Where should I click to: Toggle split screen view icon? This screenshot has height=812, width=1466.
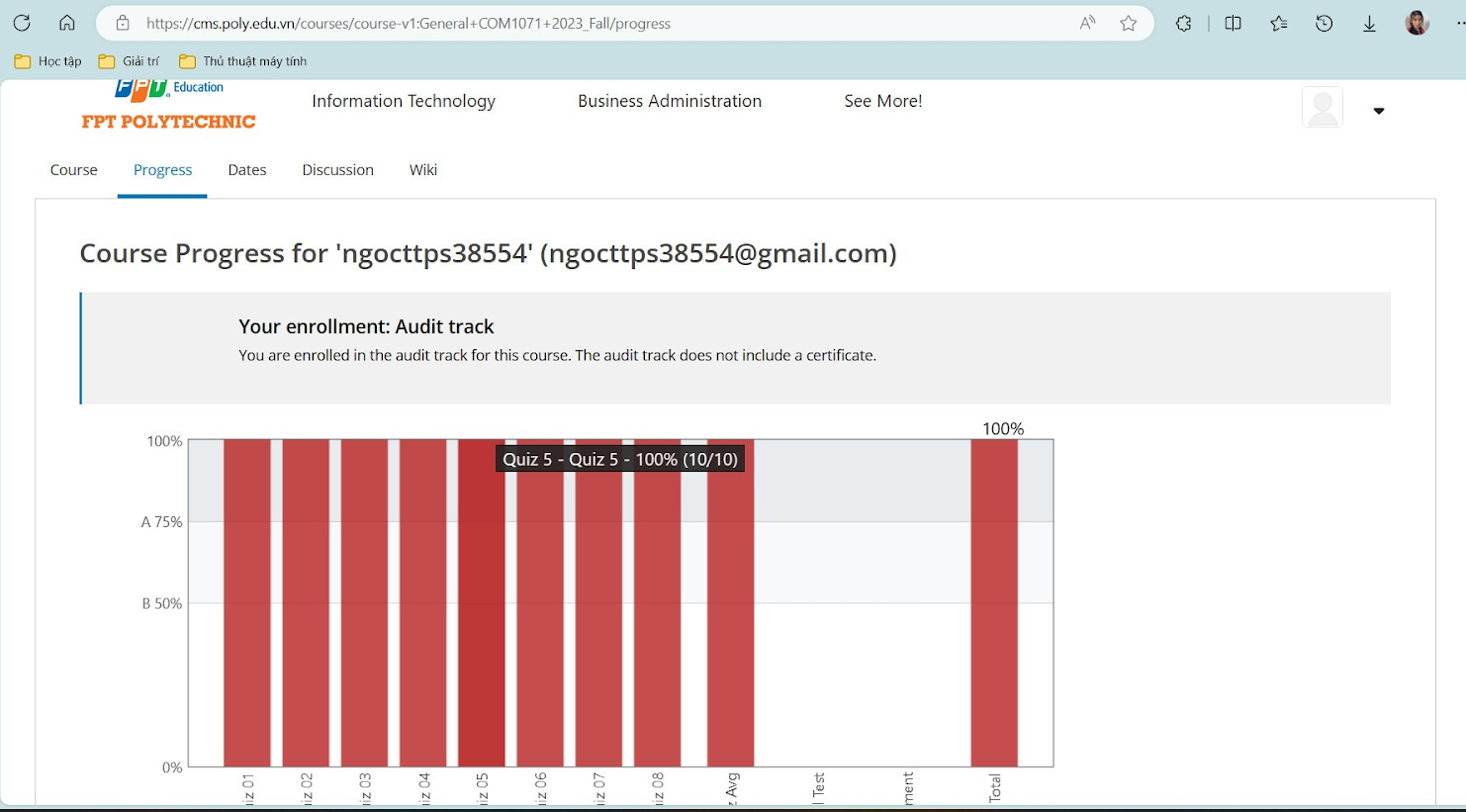click(x=1233, y=23)
